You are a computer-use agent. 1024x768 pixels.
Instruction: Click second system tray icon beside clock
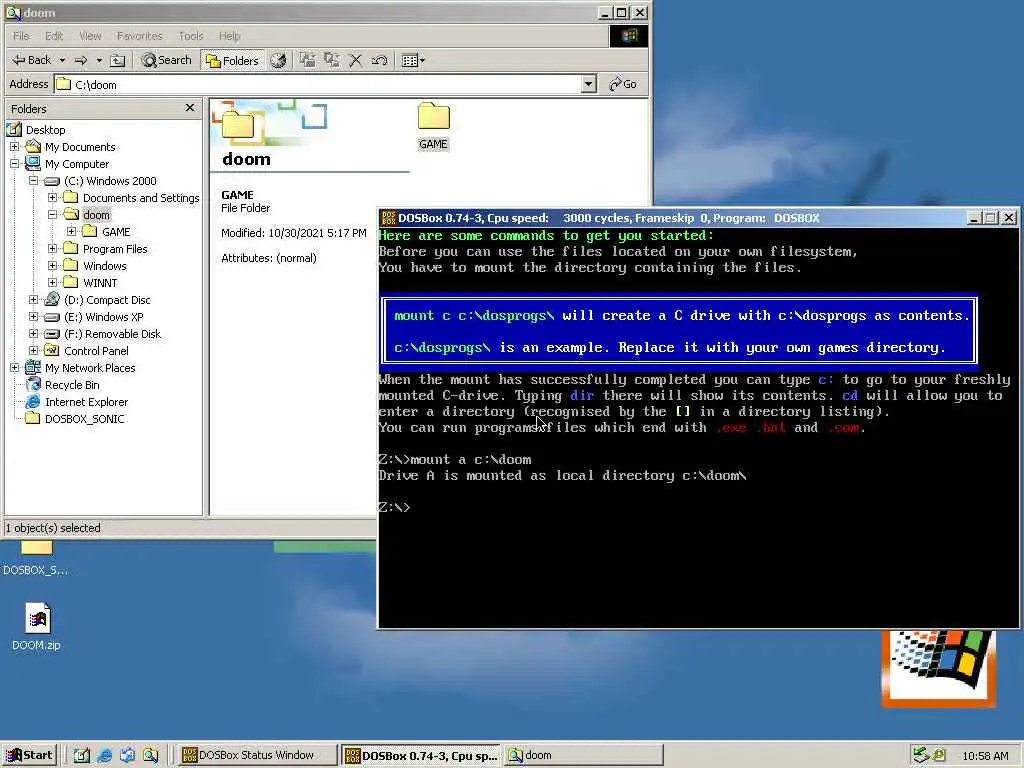click(939, 755)
